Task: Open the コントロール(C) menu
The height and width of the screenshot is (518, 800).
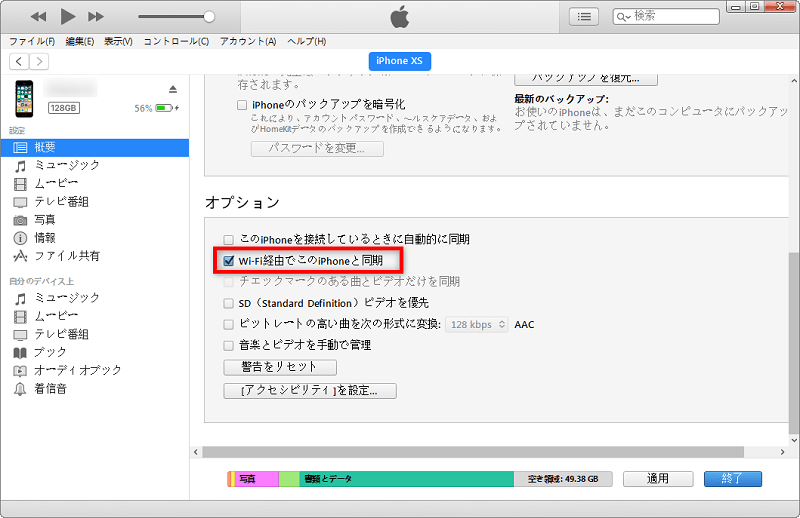Action: pyautogui.click(x=176, y=41)
